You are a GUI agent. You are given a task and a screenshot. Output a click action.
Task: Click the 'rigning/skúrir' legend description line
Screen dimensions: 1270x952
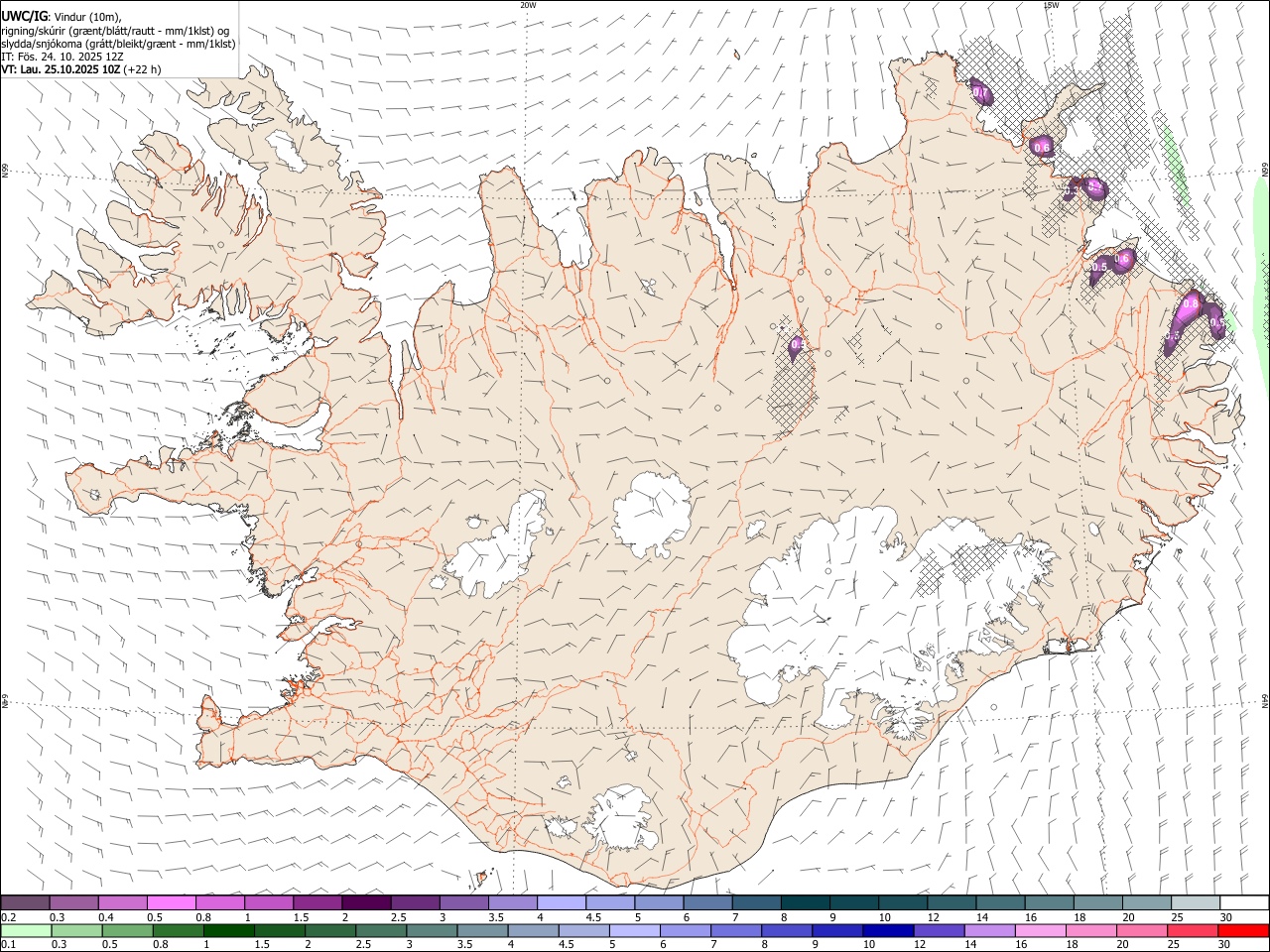pos(114,31)
